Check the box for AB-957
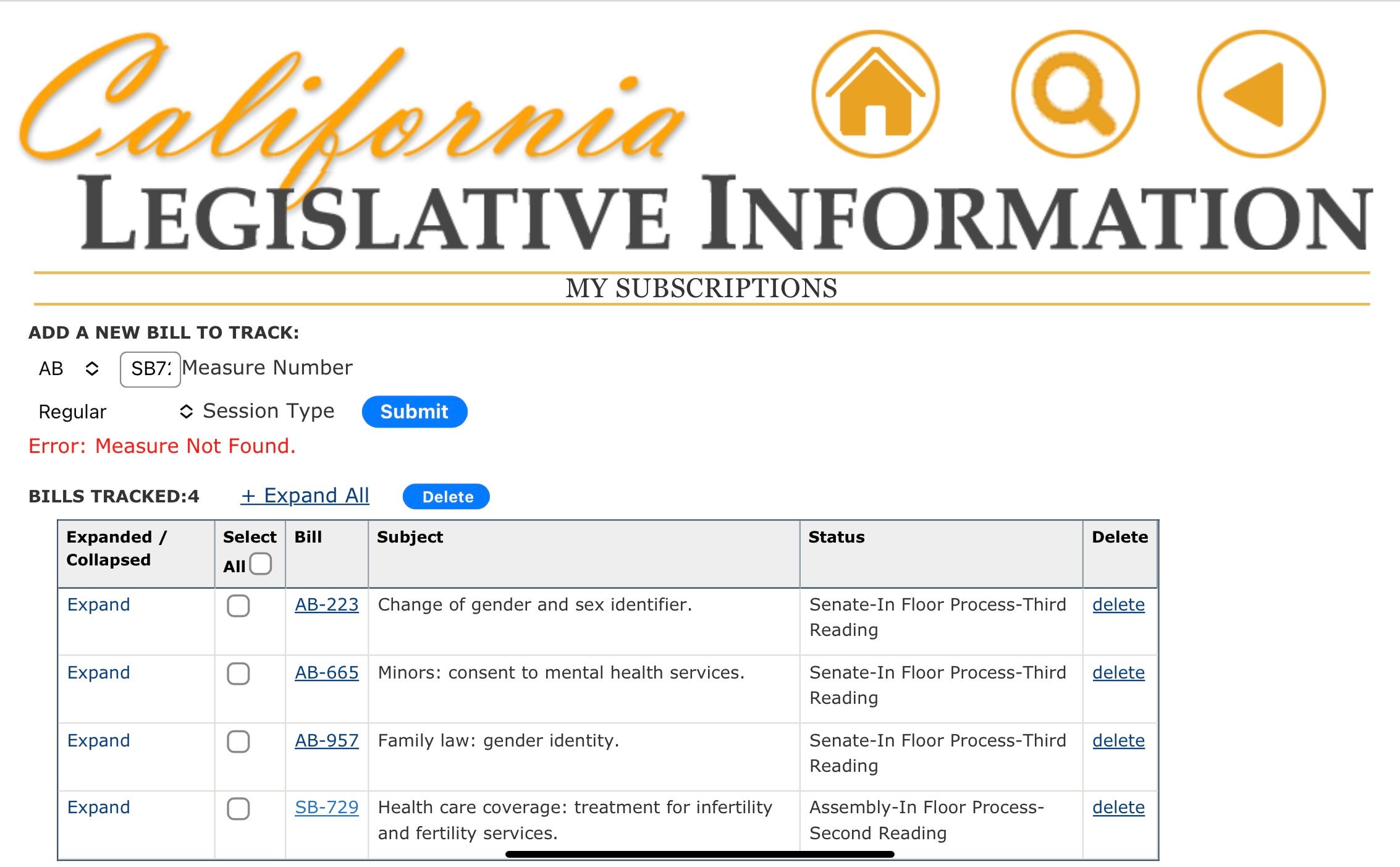The height and width of the screenshot is (867, 1400). tap(238, 742)
